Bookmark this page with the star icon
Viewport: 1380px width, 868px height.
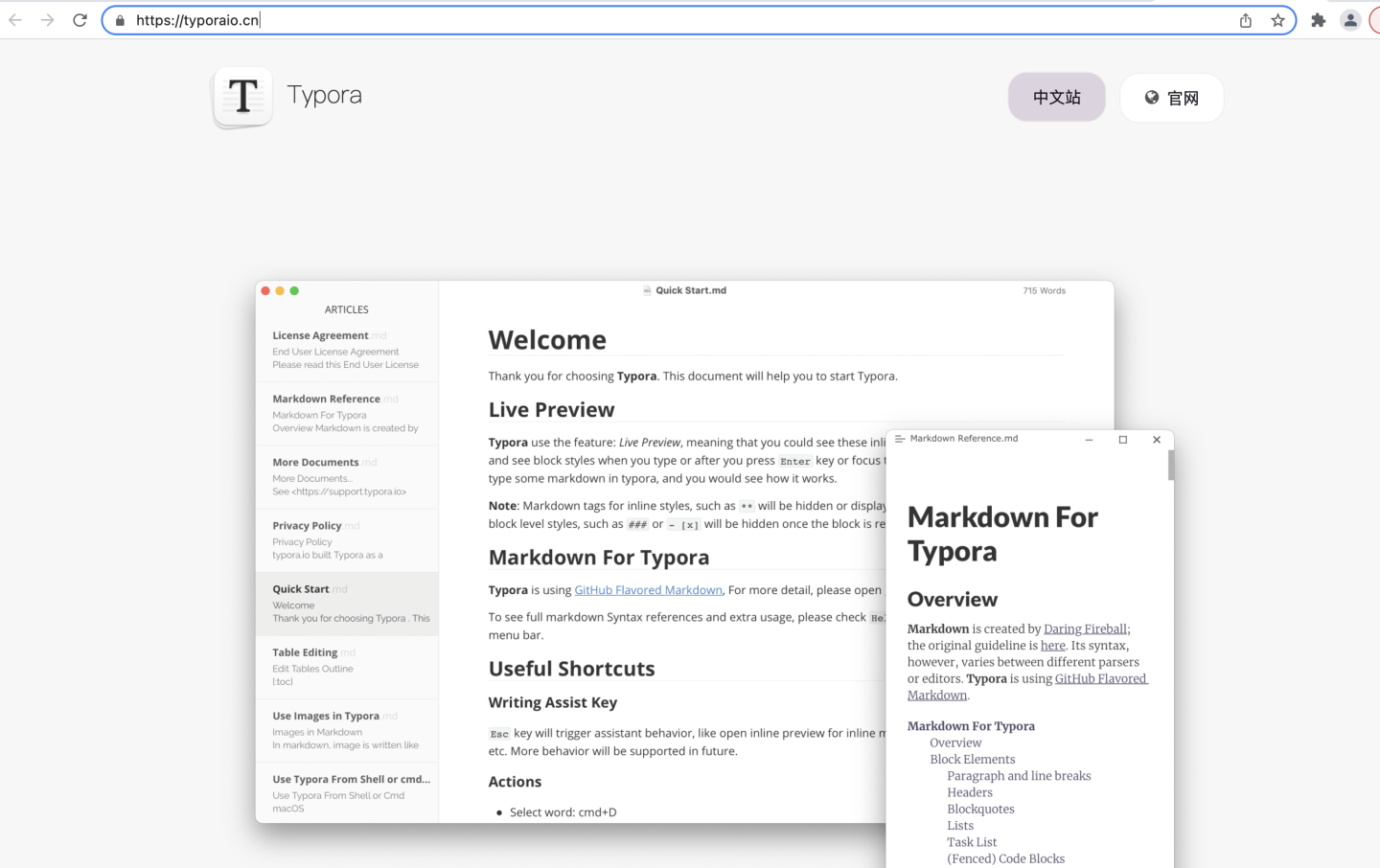coord(1277,20)
